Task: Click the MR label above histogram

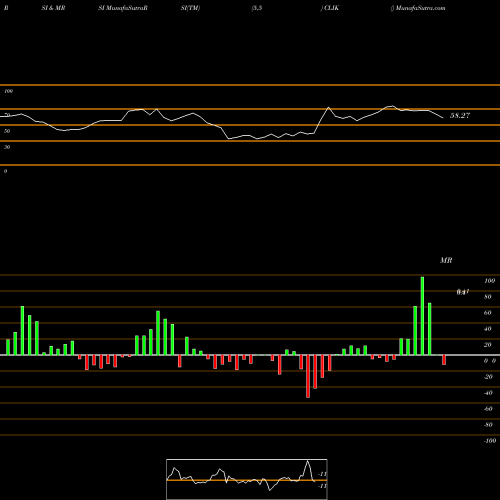Action: click(446, 260)
